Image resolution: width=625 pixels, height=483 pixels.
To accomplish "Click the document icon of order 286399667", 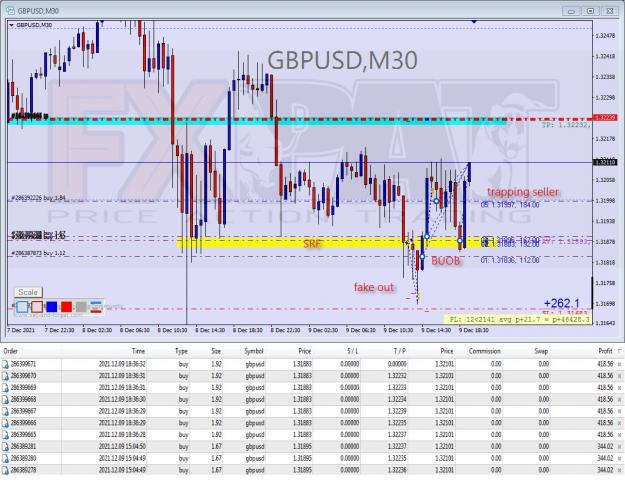I will tap(5, 411).
